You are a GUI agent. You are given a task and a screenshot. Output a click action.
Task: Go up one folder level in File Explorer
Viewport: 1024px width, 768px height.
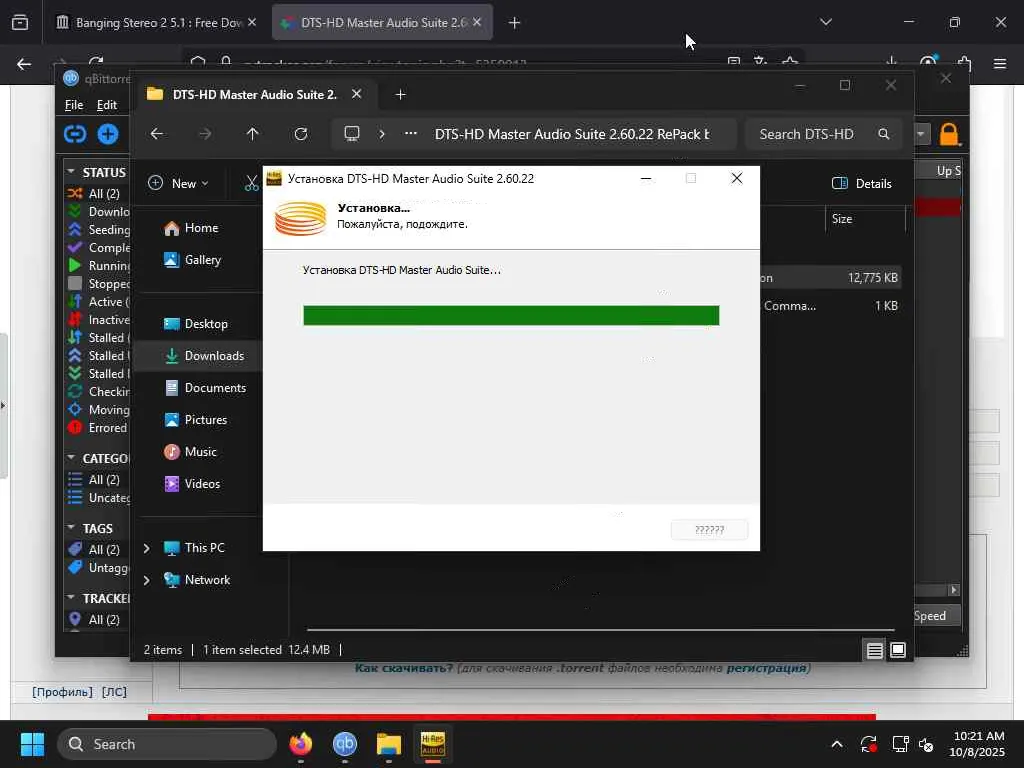[x=253, y=134]
